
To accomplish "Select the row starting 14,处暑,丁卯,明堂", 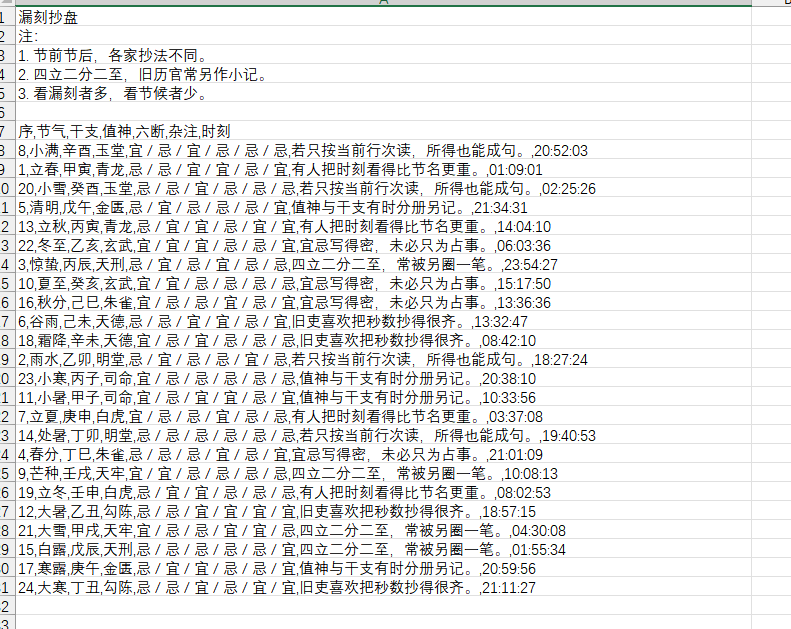I will 383,435.
